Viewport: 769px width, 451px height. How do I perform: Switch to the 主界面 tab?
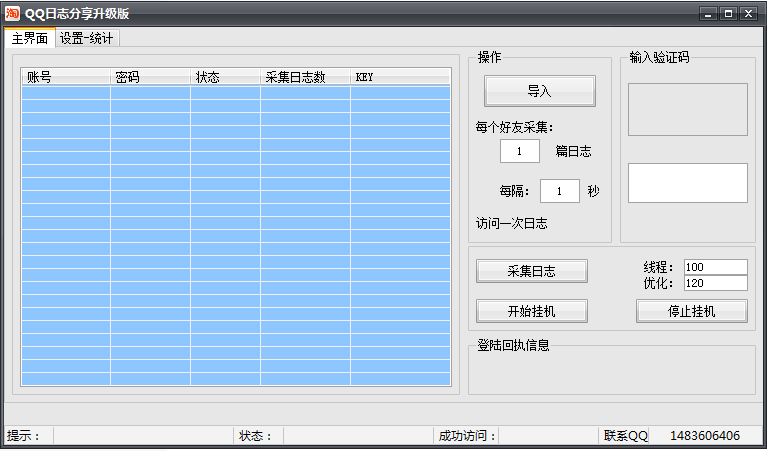(x=30, y=38)
